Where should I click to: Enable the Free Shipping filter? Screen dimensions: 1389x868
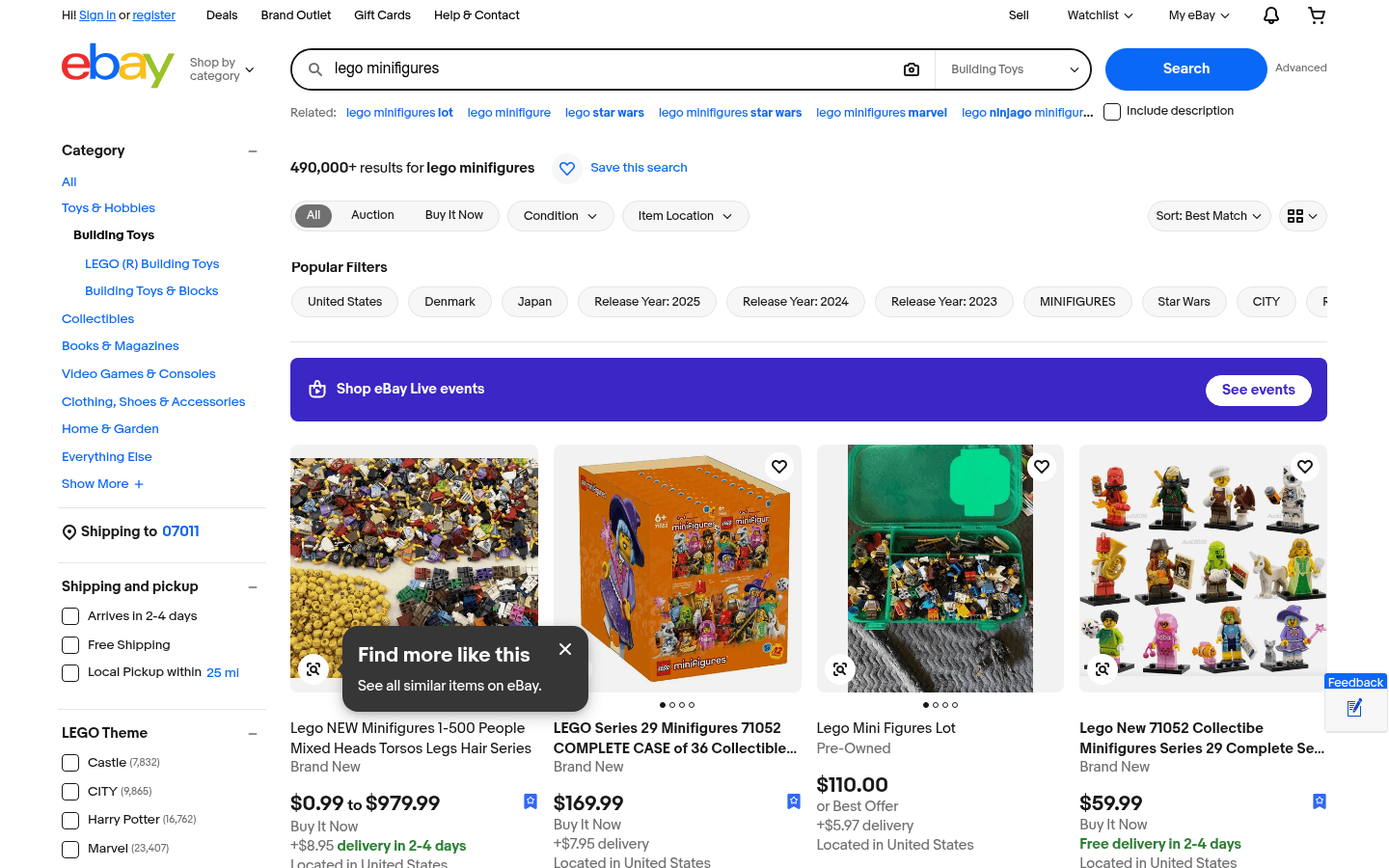70,645
